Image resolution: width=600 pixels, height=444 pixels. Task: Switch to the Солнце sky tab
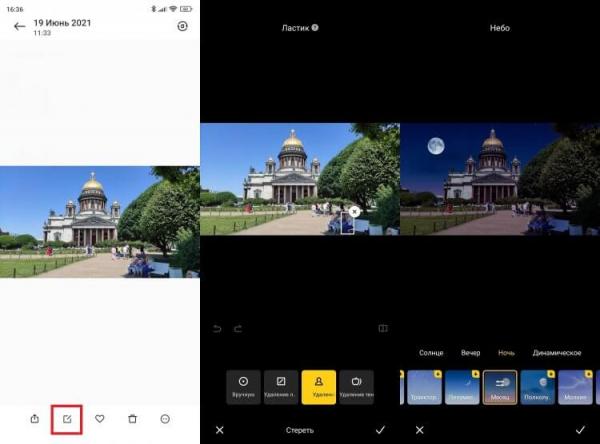pos(431,353)
